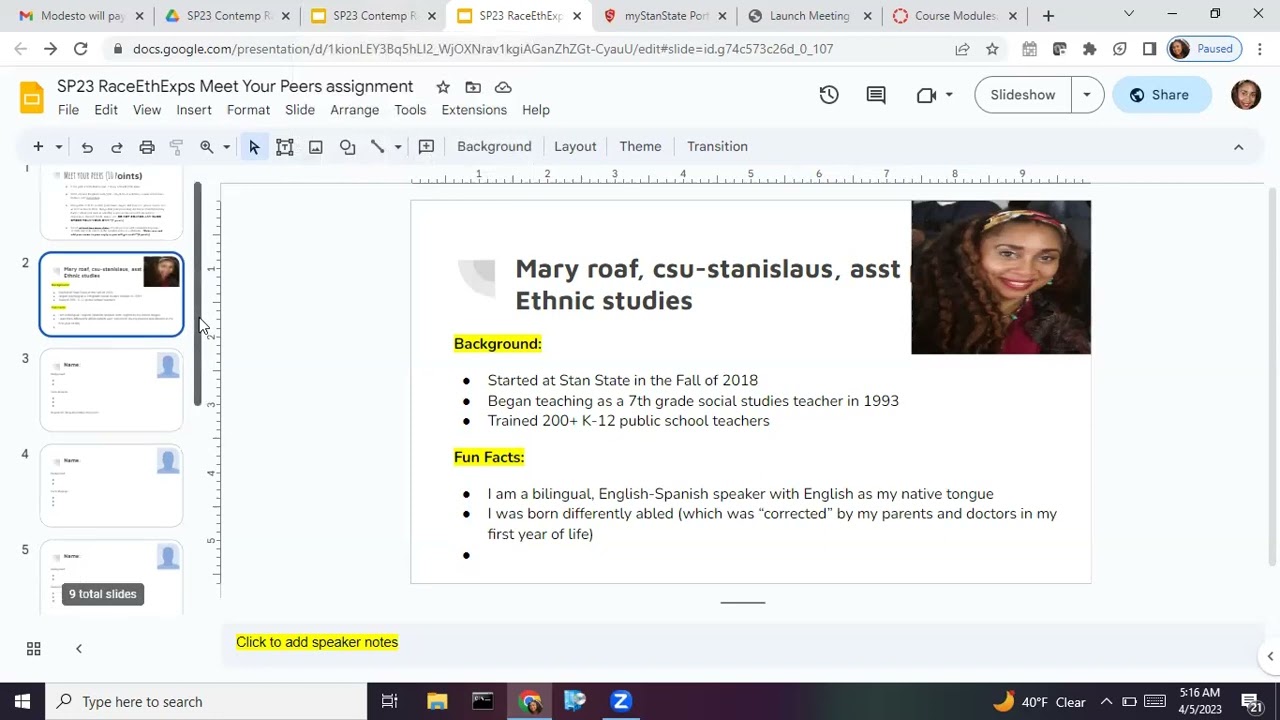Open the comment history panel
Viewport: 1280px width, 720px height.
[876, 95]
